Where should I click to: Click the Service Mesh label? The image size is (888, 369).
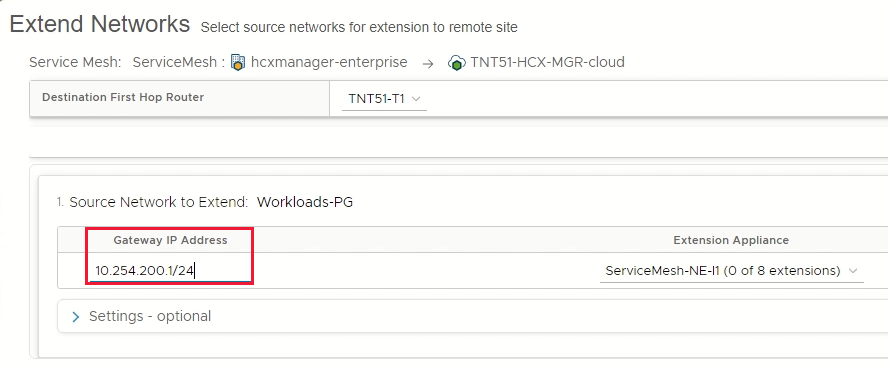point(75,62)
